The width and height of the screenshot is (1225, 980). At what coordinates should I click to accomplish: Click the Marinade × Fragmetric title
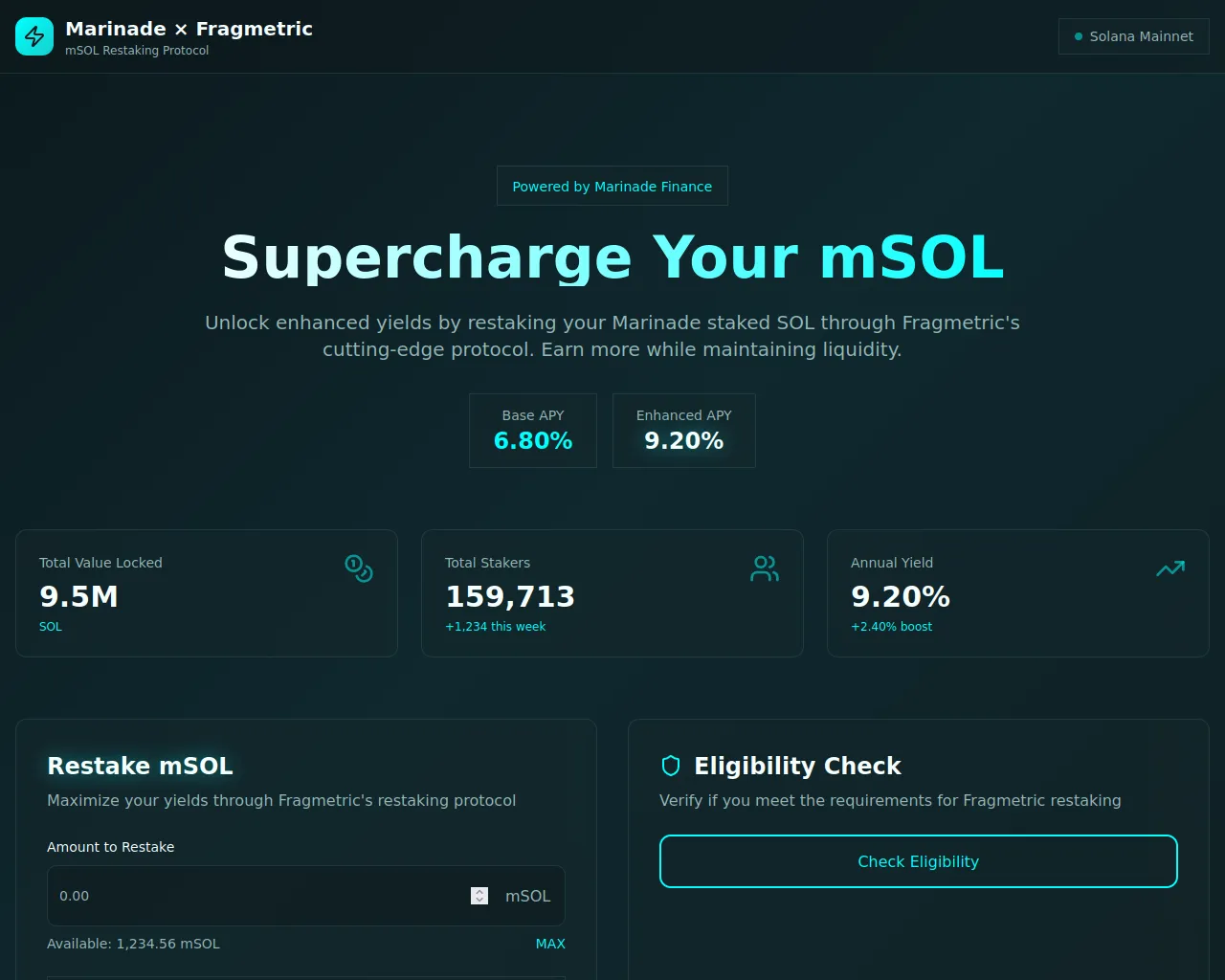click(189, 29)
